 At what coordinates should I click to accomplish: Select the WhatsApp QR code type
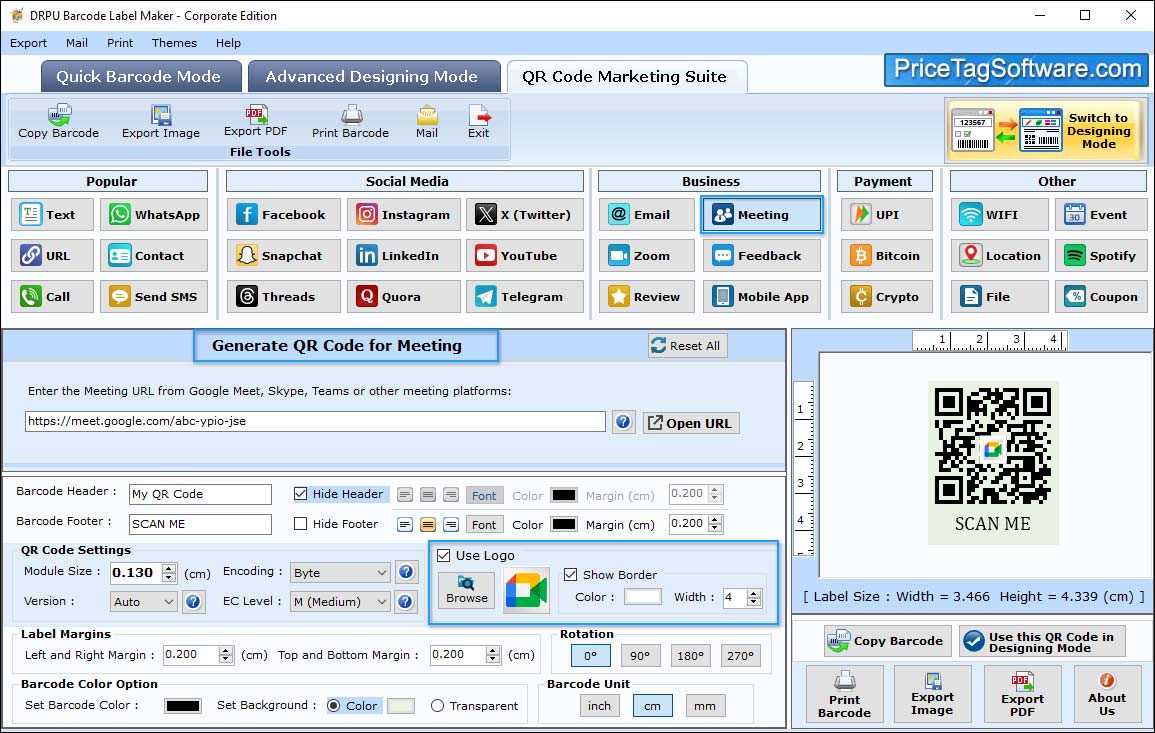(154, 214)
